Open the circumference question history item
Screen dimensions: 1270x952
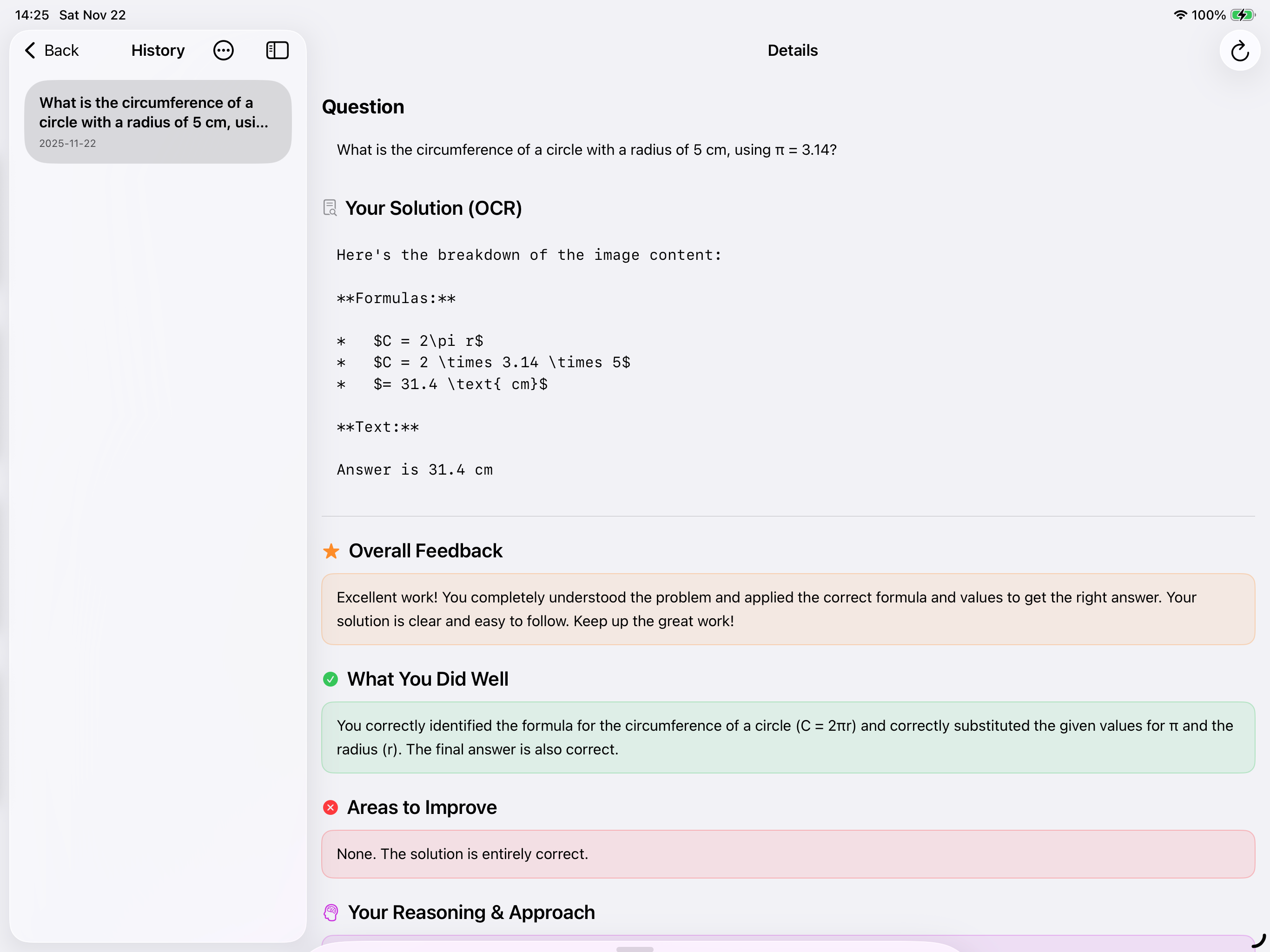pyautogui.click(x=158, y=122)
